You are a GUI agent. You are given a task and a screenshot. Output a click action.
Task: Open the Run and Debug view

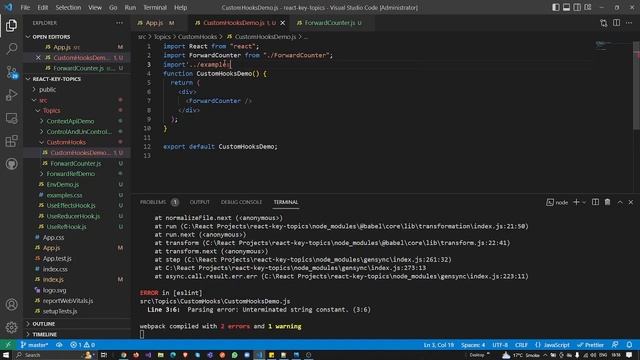point(11,95)
